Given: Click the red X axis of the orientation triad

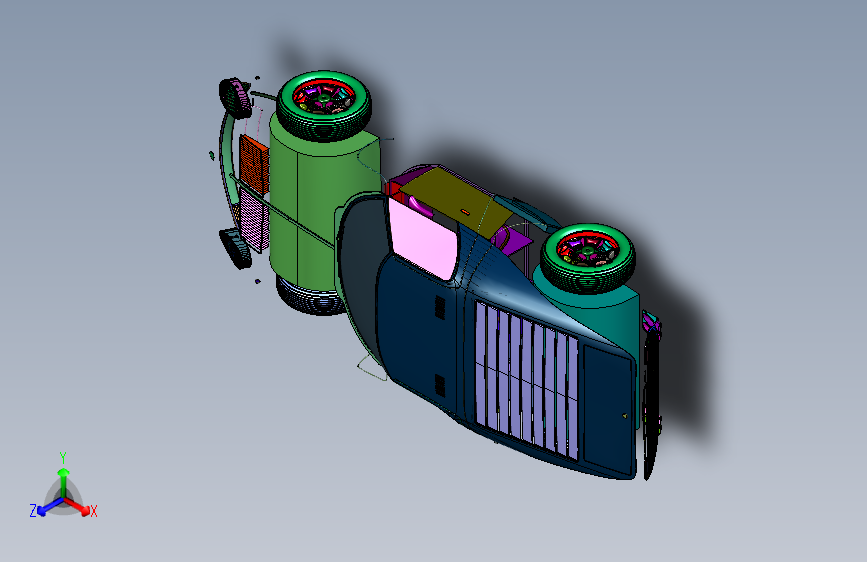Looking at the screenshot, I should (x=78, y=506).
